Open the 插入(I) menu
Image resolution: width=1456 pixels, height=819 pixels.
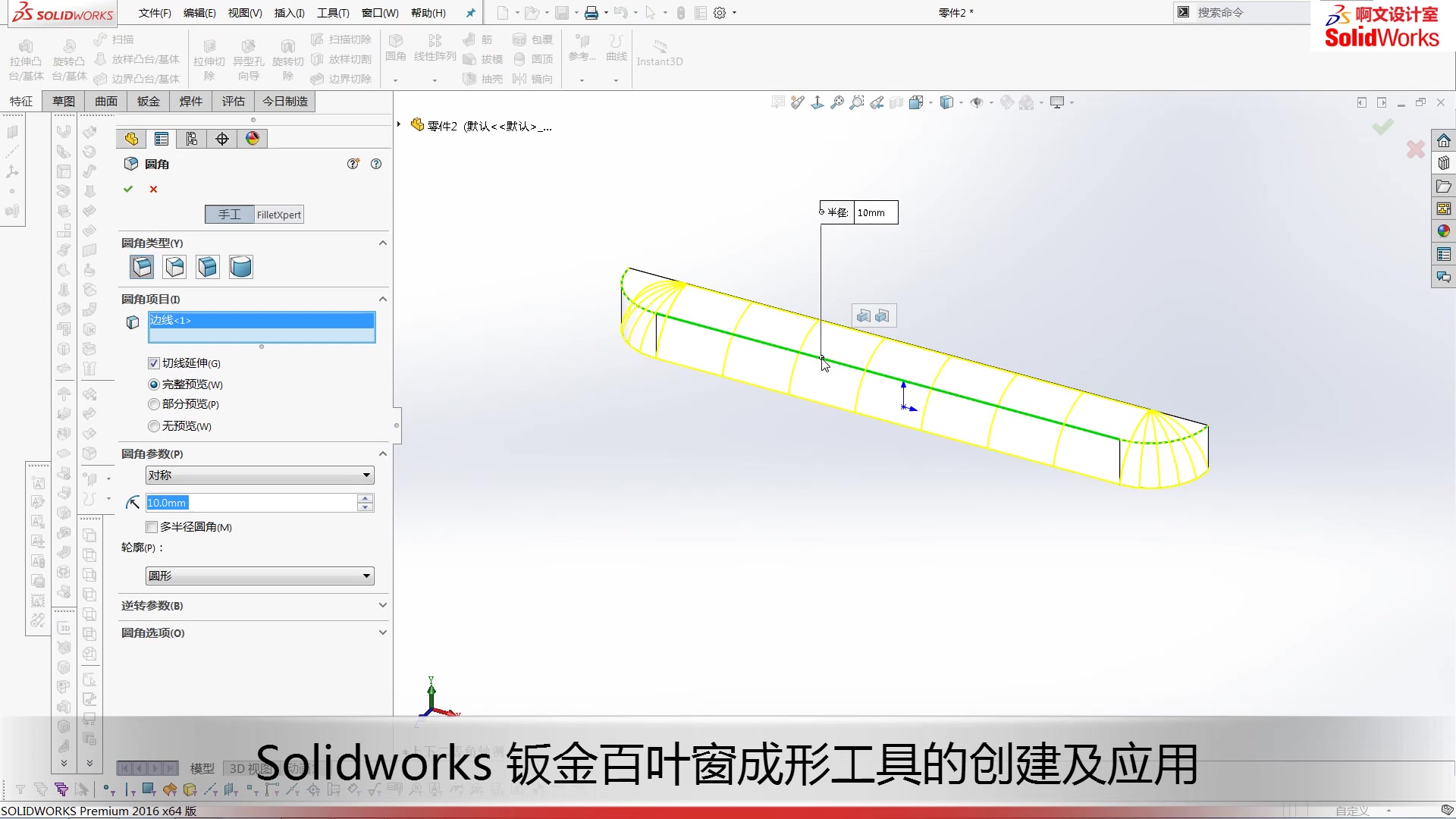click(x=288, y=13)
